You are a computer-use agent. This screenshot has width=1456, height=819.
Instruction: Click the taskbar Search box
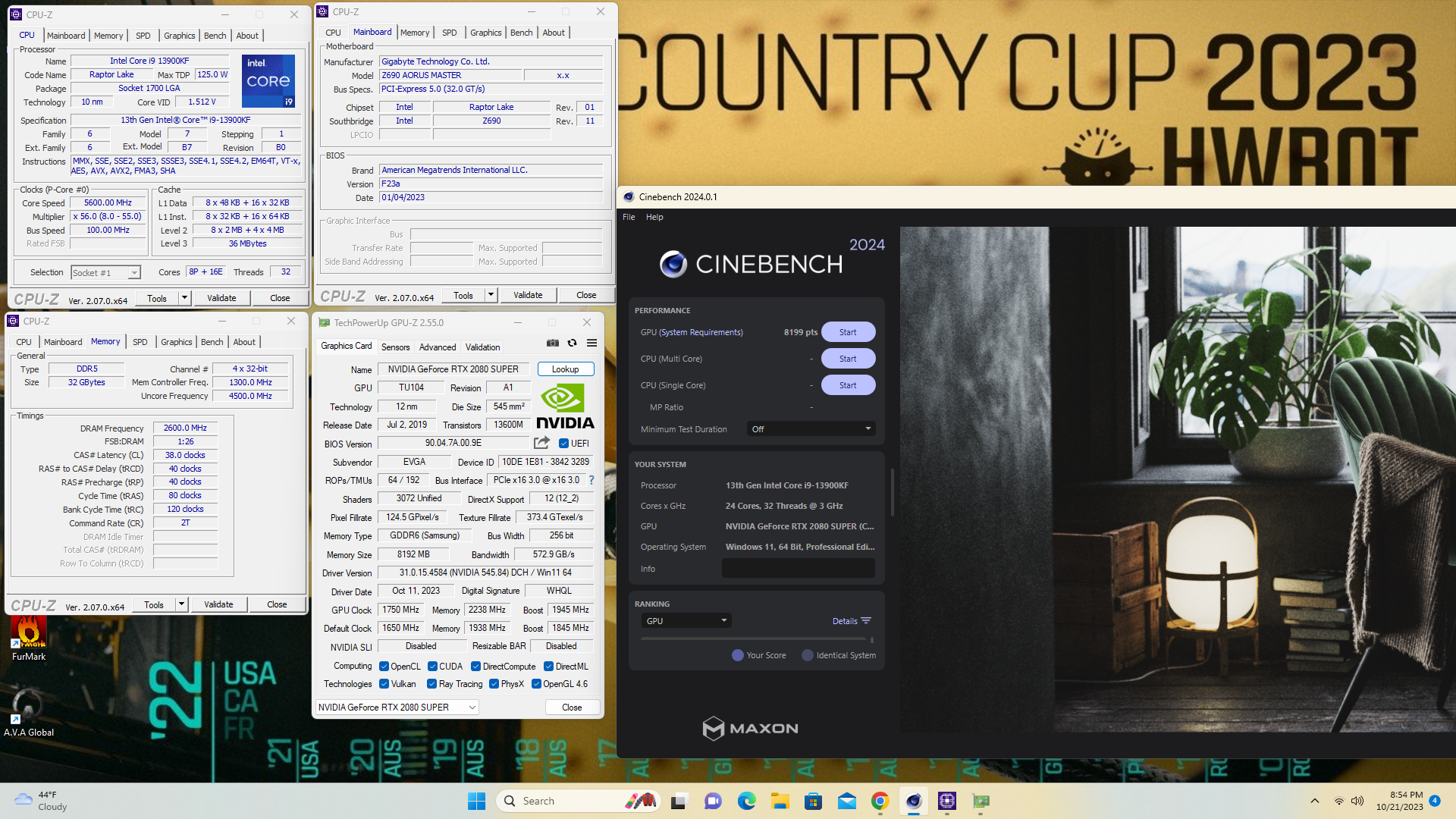[x=578, y=801]
